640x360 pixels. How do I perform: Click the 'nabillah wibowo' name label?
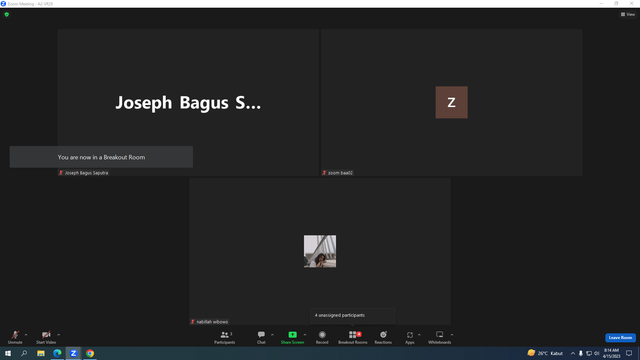tap(209, 322)
